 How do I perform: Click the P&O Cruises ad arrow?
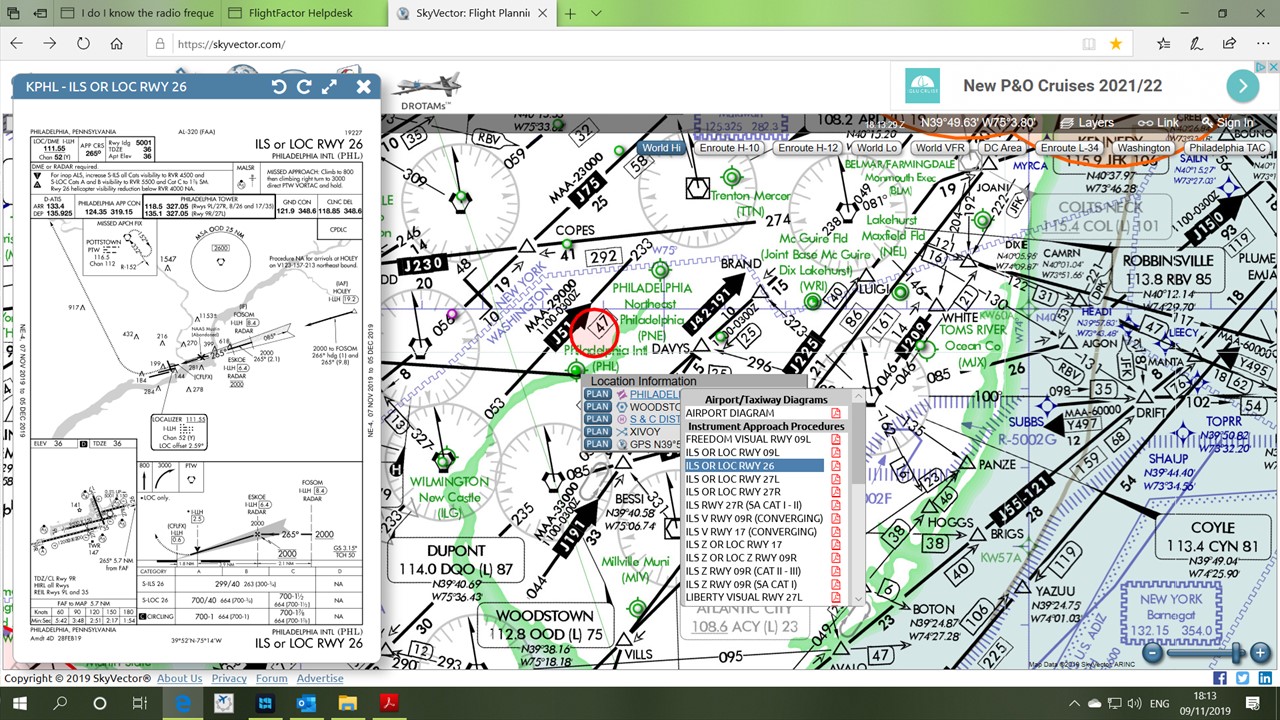tap(1242, 86)
